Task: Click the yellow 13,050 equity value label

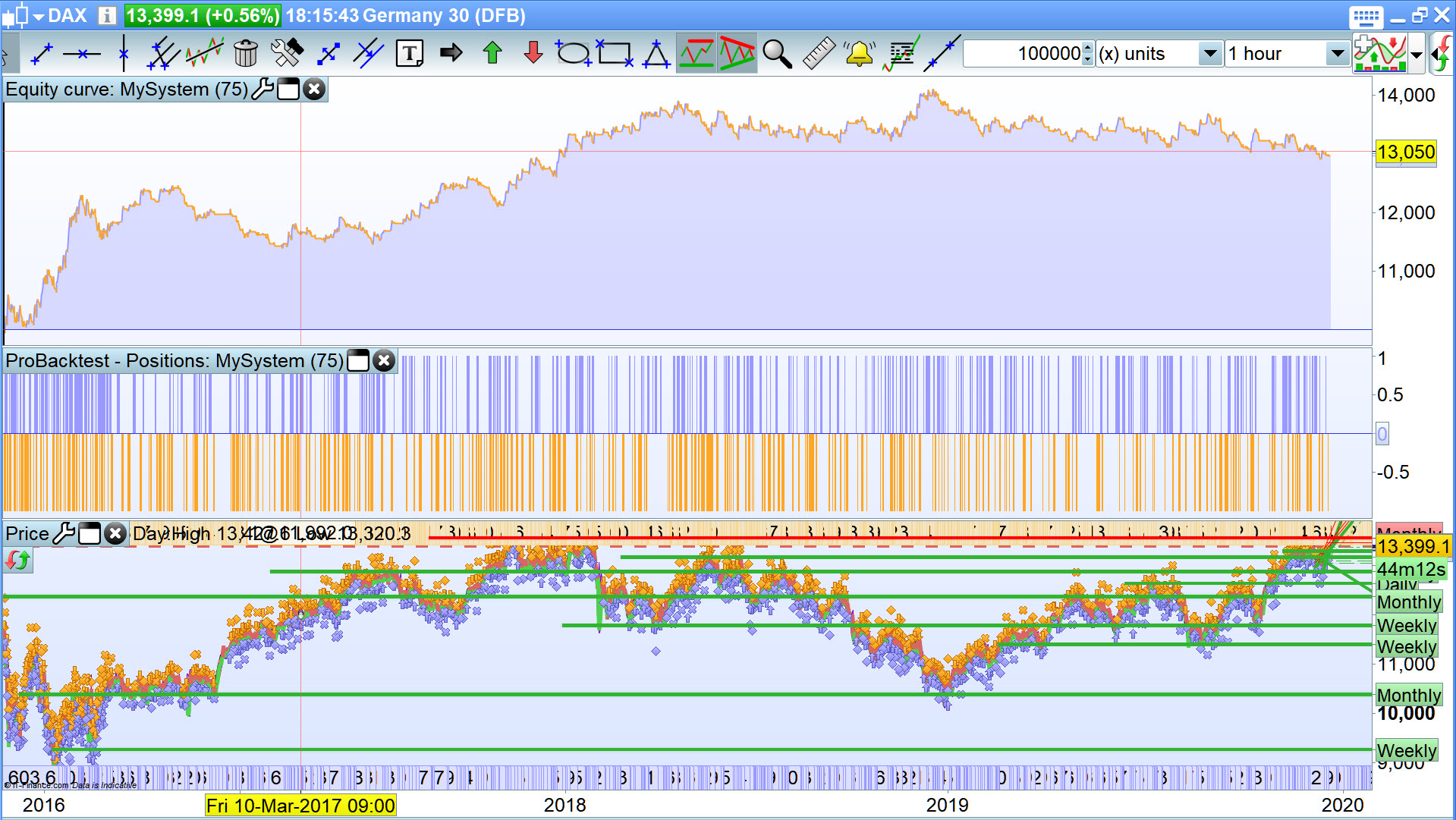Action: (x=1406, y=152)
